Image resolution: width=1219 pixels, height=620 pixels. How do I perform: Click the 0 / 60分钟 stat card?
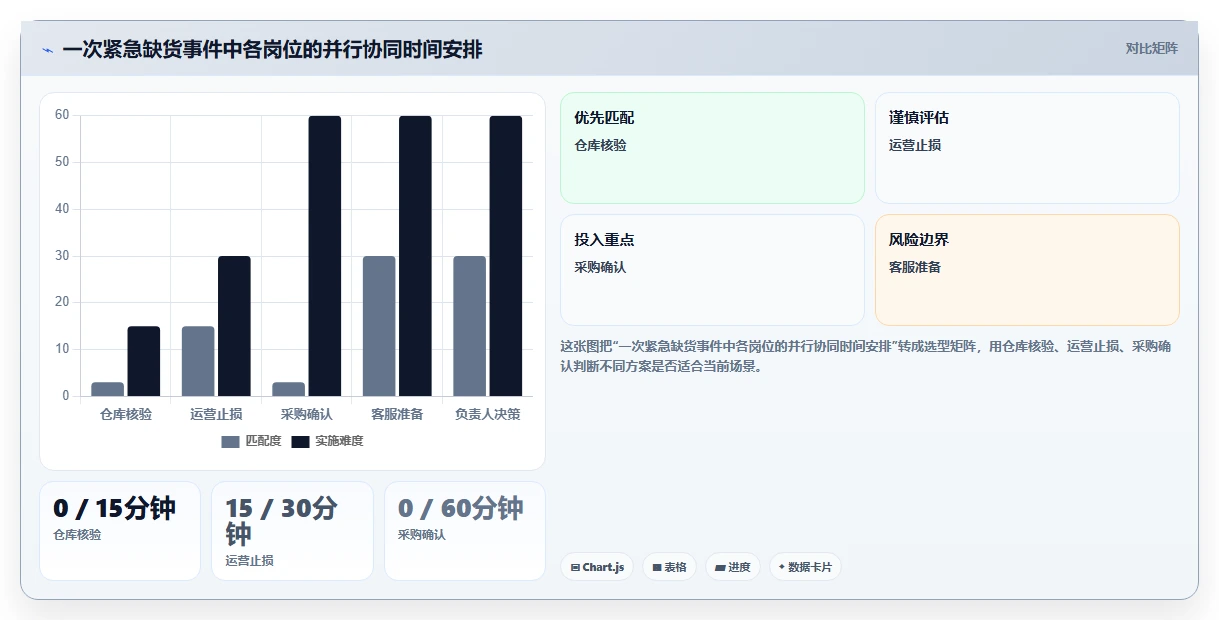[x=465, y=531]
